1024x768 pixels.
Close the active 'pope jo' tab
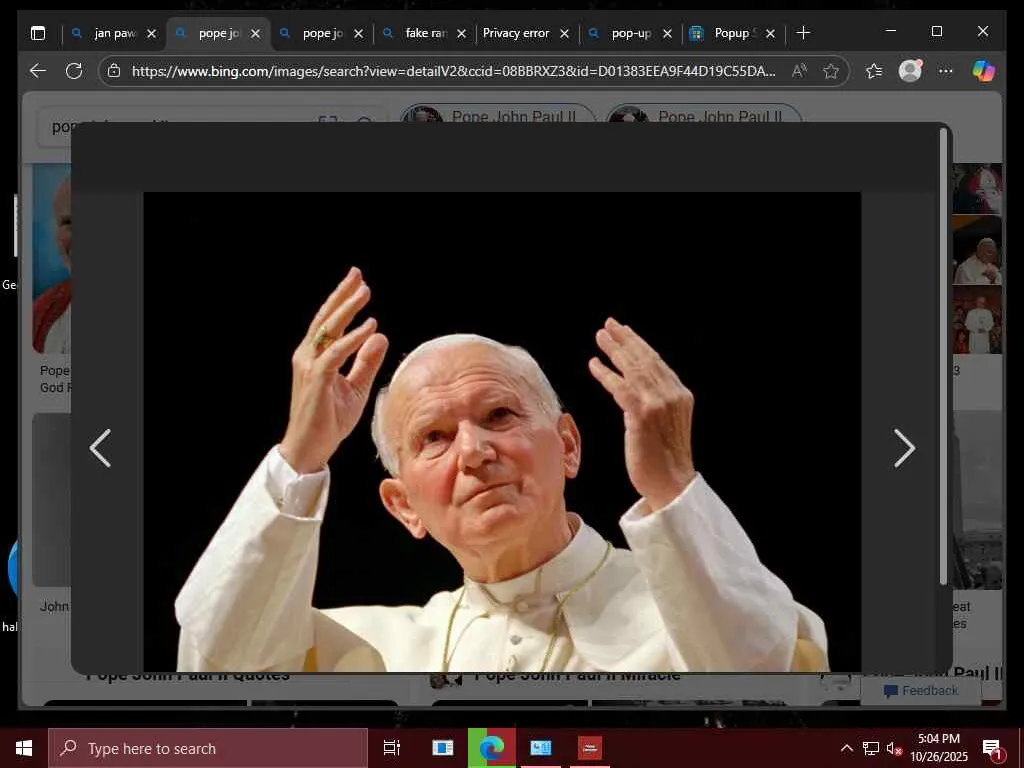pyautogui.click(x=256, y=33)
